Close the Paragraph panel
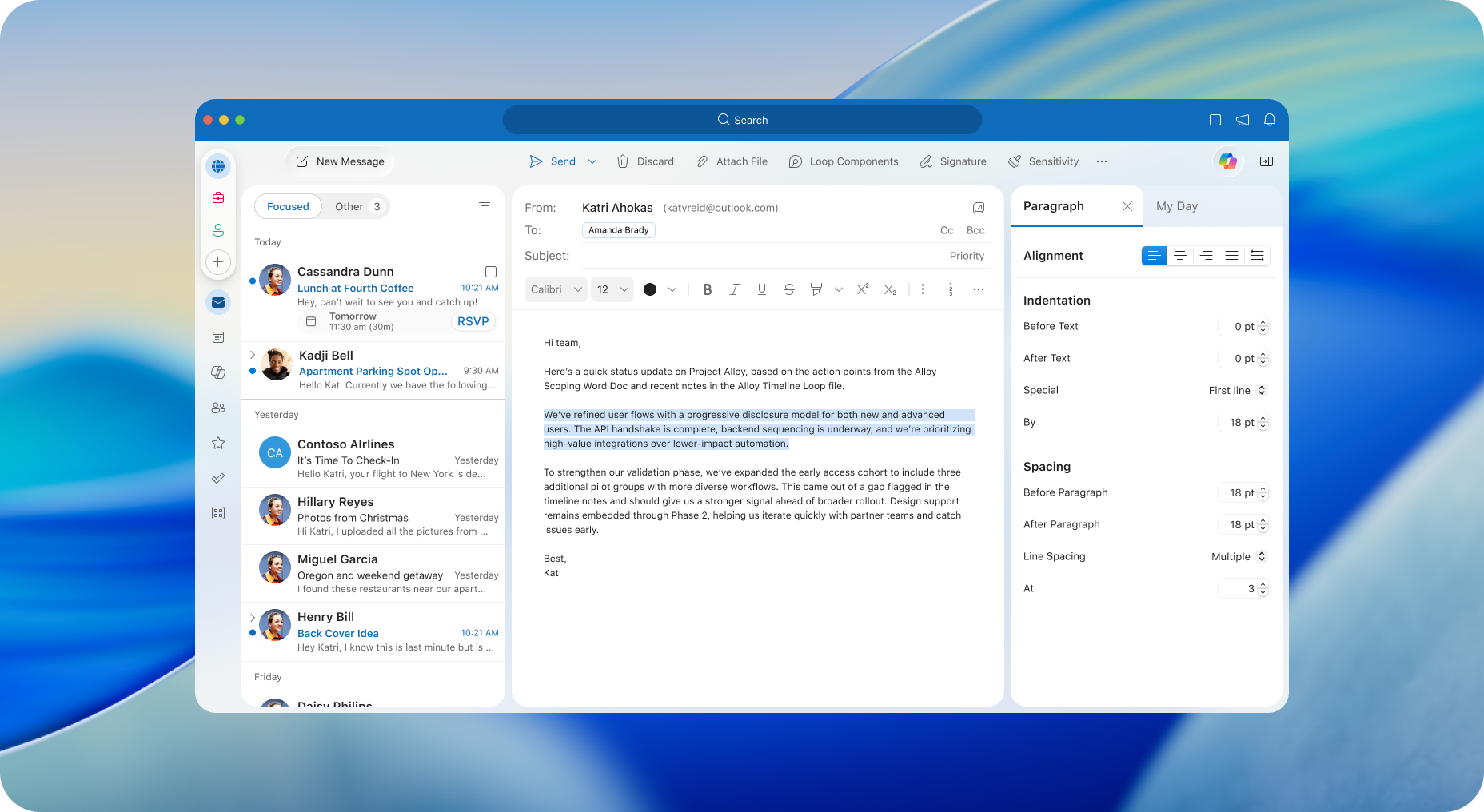1484x812 pixels. (x=1127, y=206)
